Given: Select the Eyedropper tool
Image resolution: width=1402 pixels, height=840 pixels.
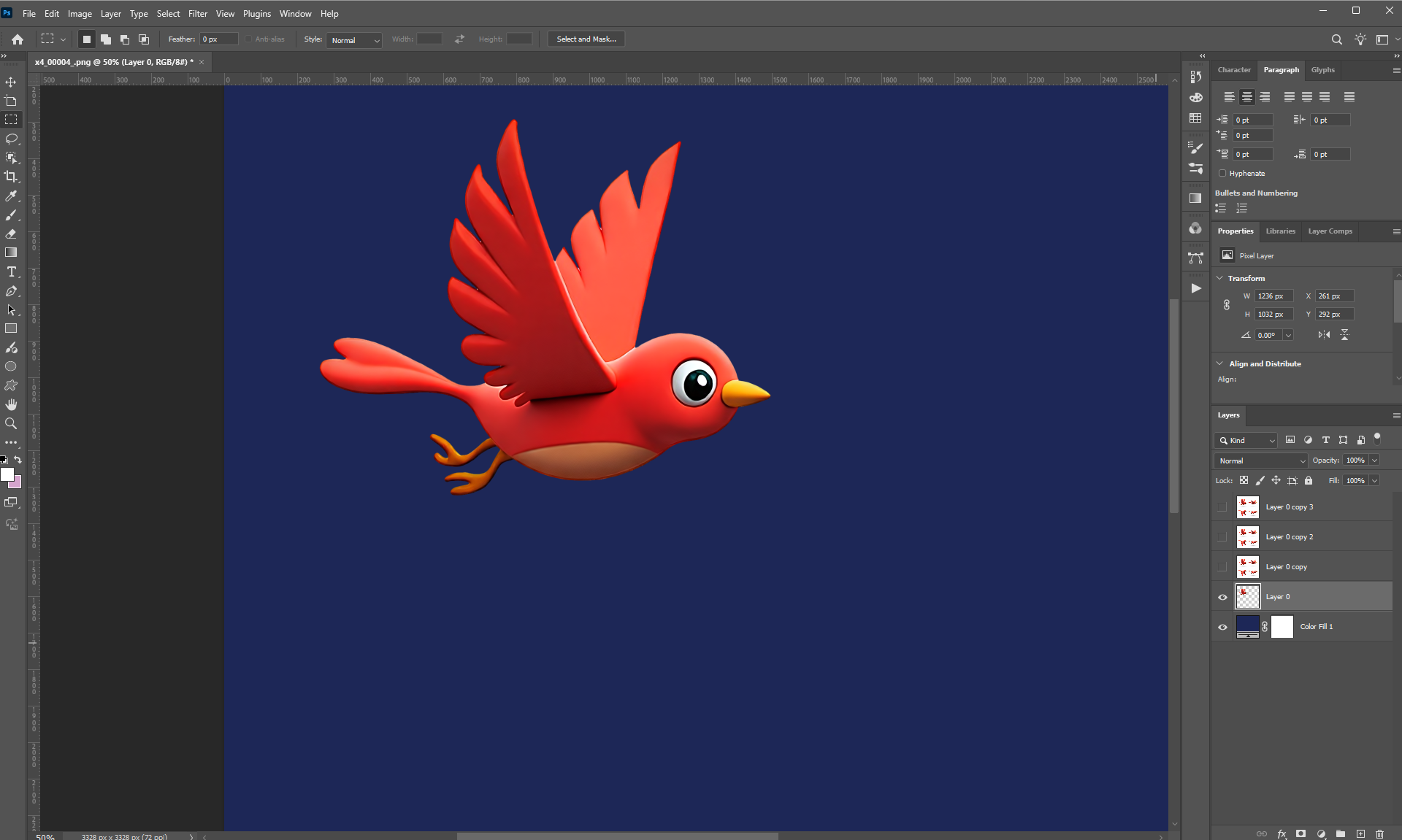Looking at the screenshot, I should pos(11,196).
